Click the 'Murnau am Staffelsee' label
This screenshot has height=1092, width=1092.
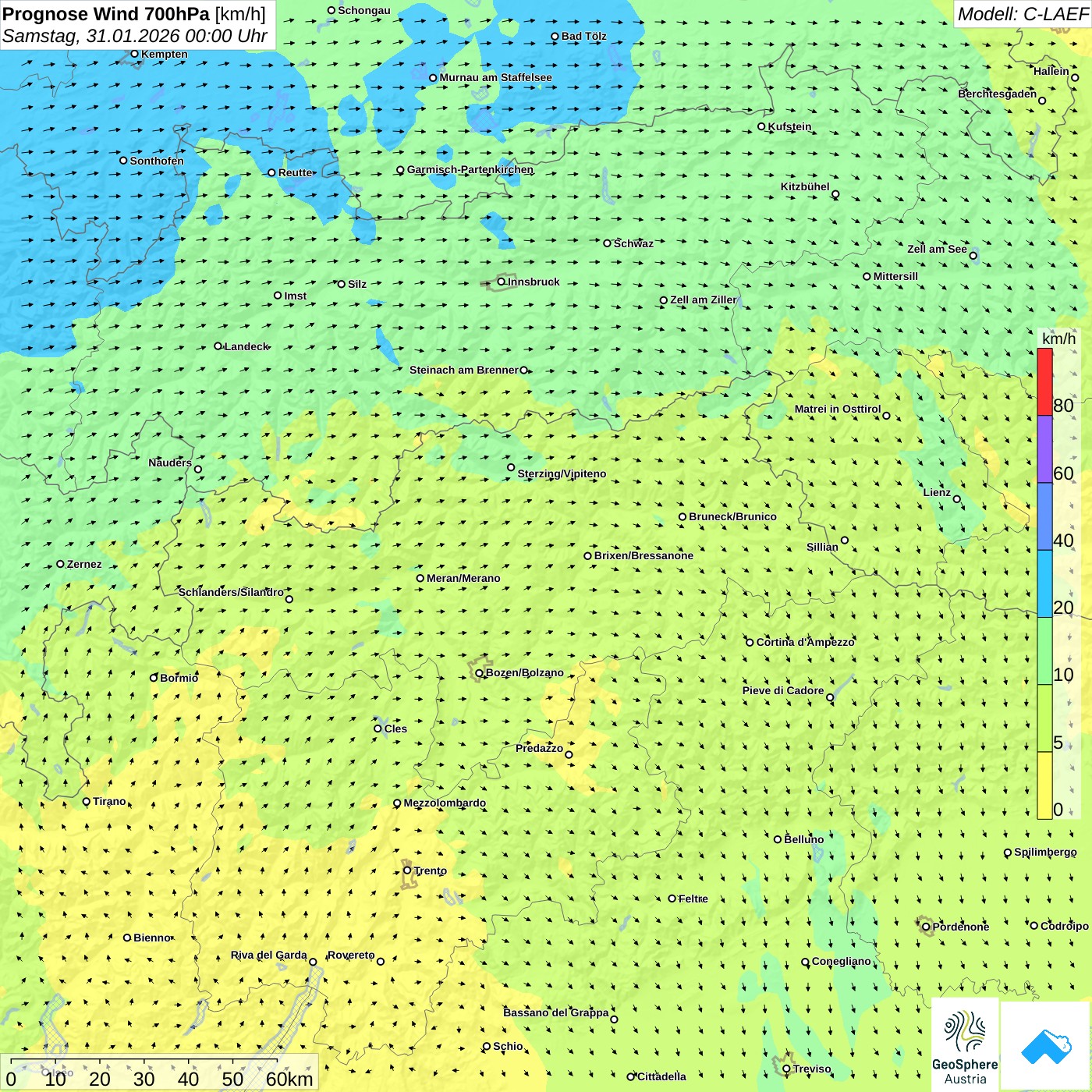click(495, 77)
